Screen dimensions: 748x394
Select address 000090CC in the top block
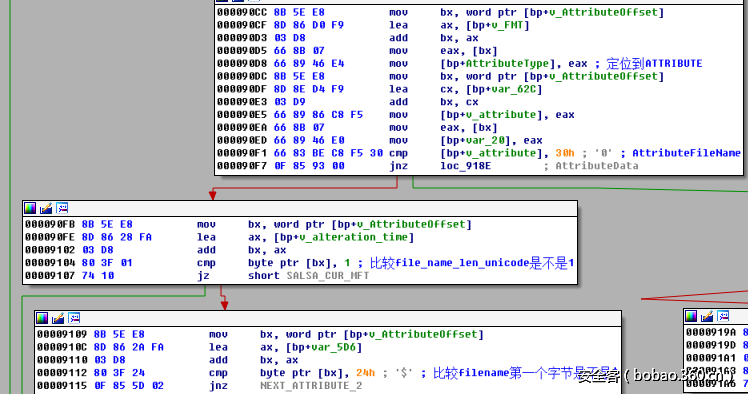tap(242, 12)
